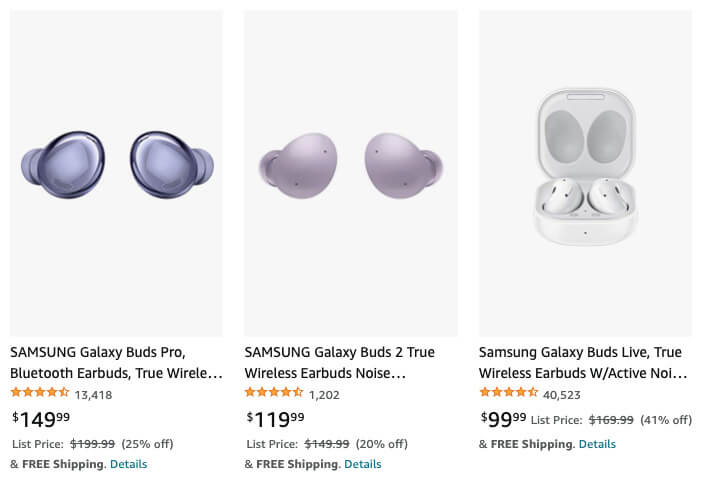Image resolution: width=706 pixels, height=490 pixels.
Task: Open the 13,418 reviews count
Action: pos(93,394)
